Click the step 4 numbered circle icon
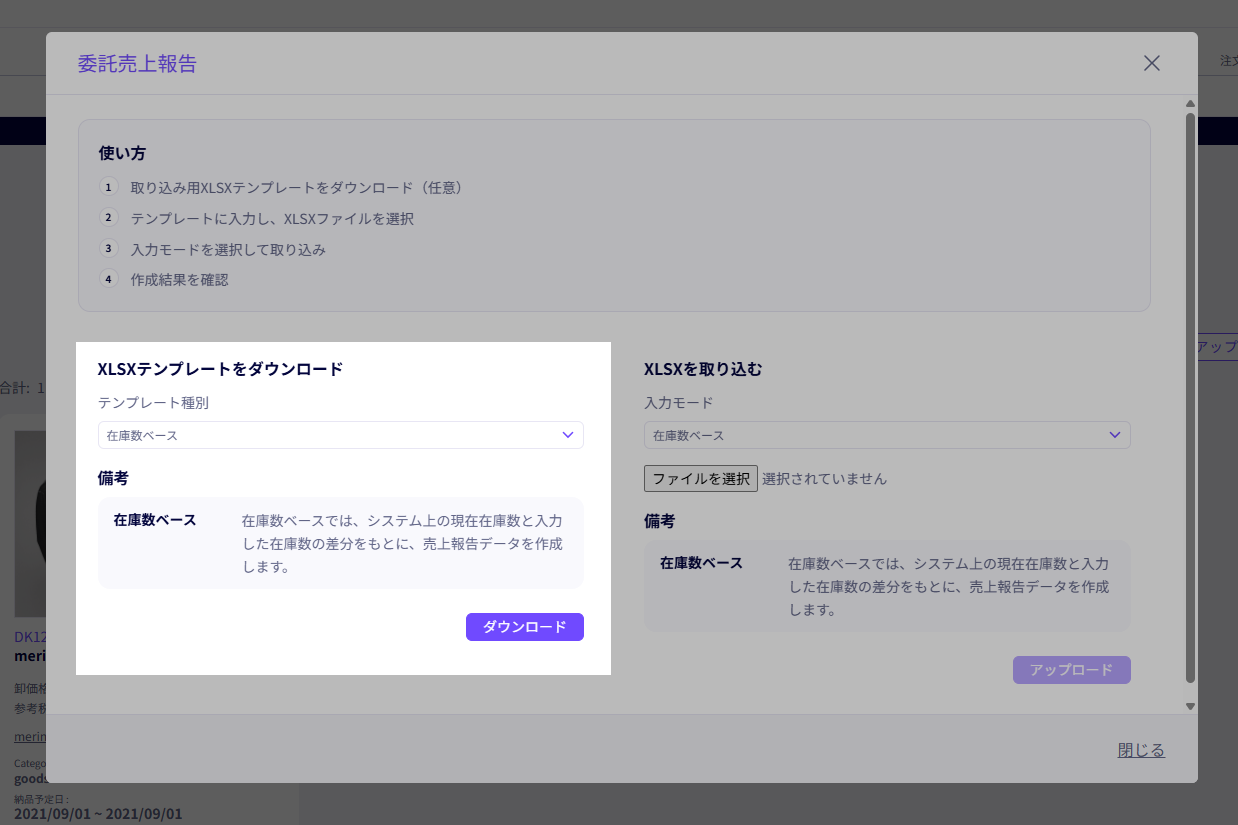Image resolution: width=1238 pixels, height=825 pixels. click(x=109, y=279)
